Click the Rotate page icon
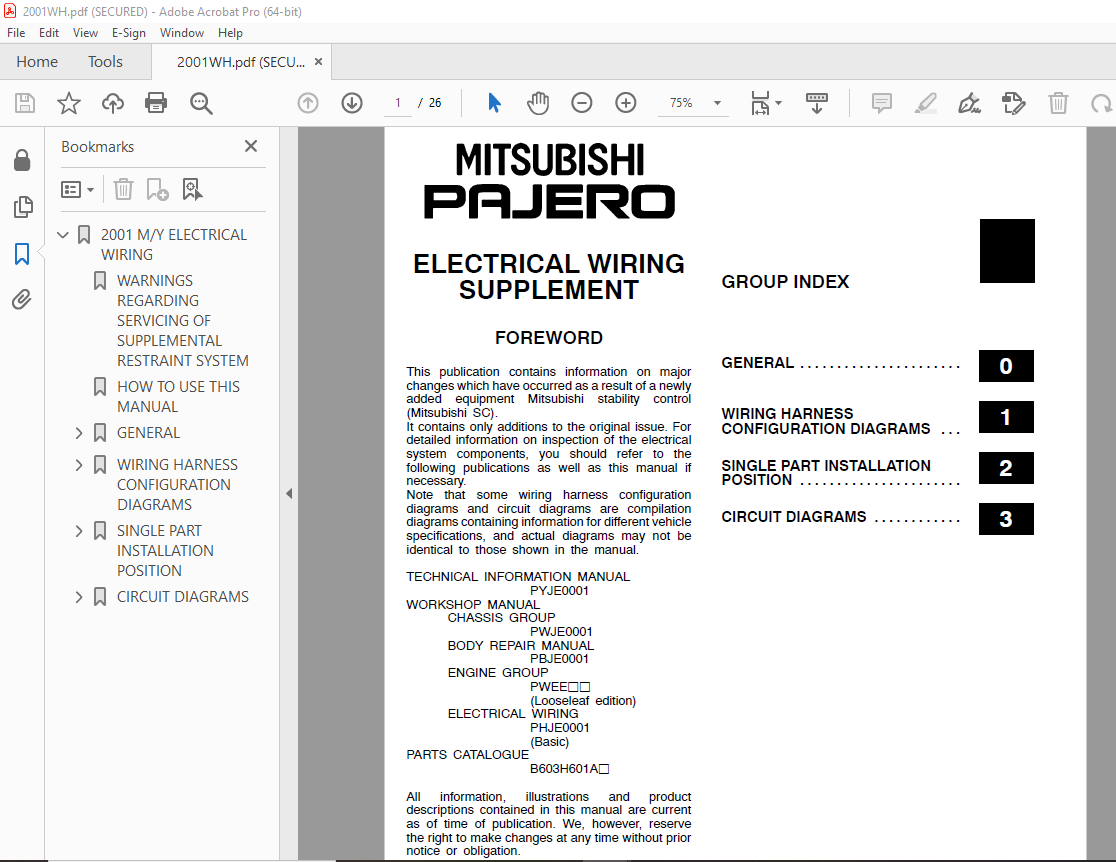The height and width of the screenshot is (862, 1116). [x=1102, y=103]
